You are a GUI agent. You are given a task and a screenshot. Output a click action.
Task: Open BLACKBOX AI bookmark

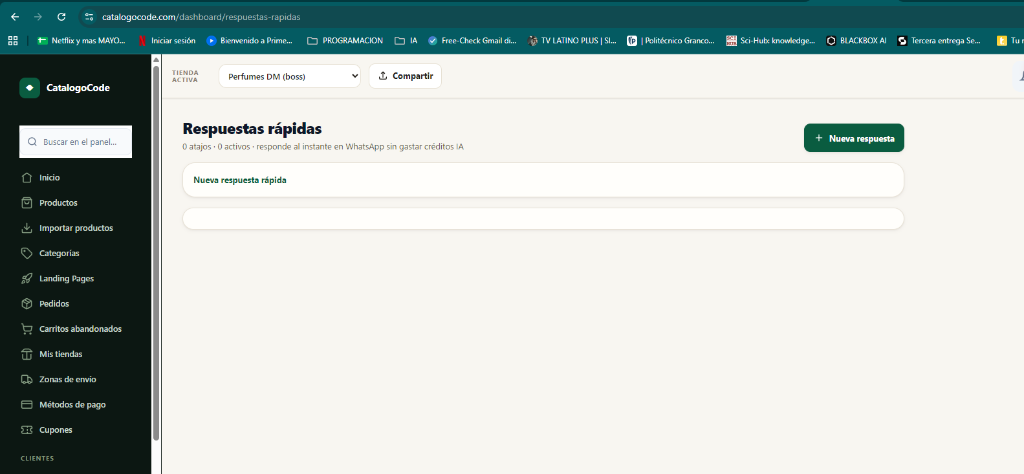pos(856,40)
